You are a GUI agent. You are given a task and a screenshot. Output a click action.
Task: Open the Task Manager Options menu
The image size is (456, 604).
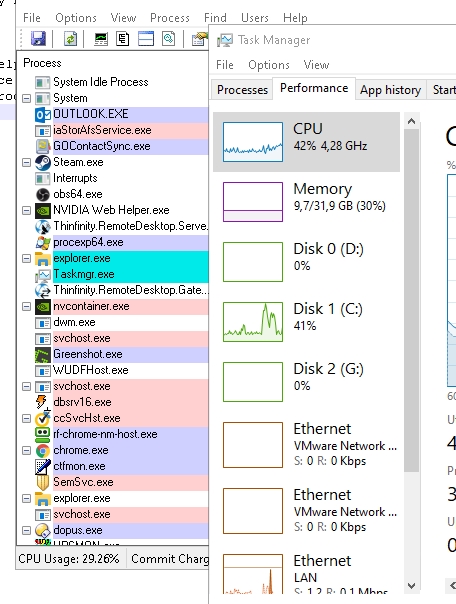[x=269, y=65]
